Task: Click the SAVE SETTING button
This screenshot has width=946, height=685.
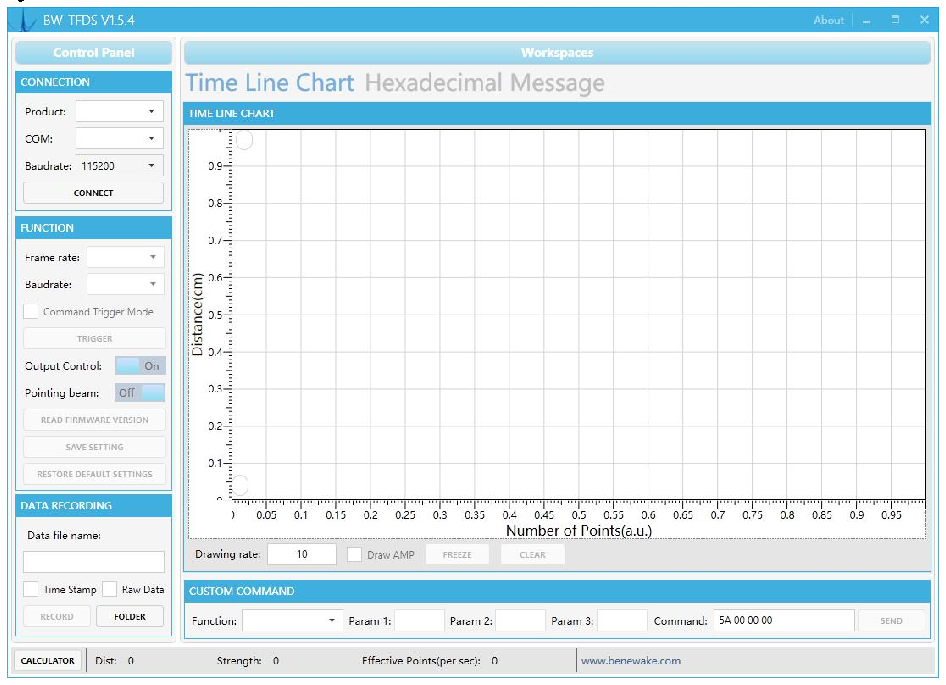Action: [94, 447]
